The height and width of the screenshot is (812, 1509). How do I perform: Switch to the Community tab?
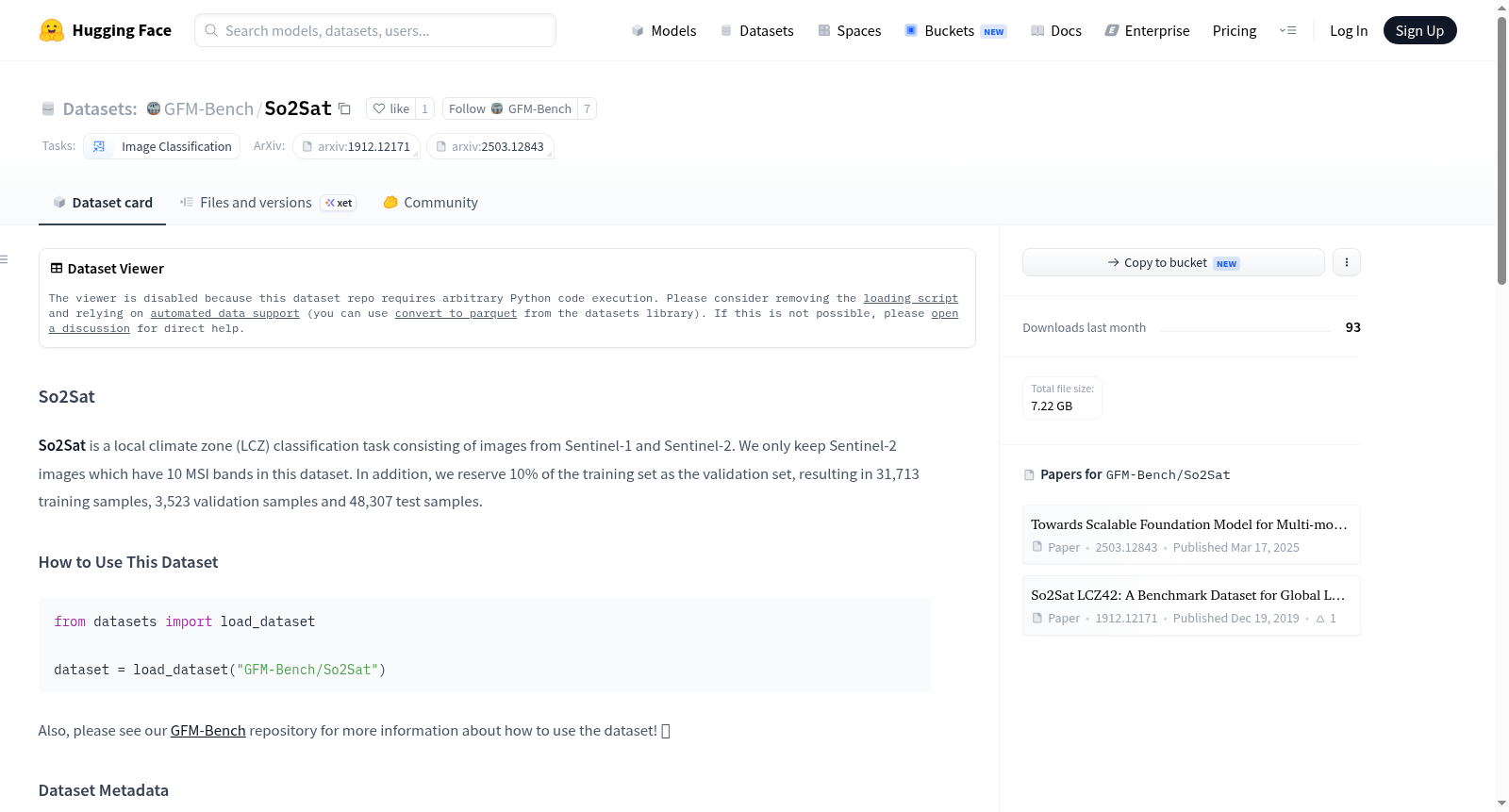(430, 203)
